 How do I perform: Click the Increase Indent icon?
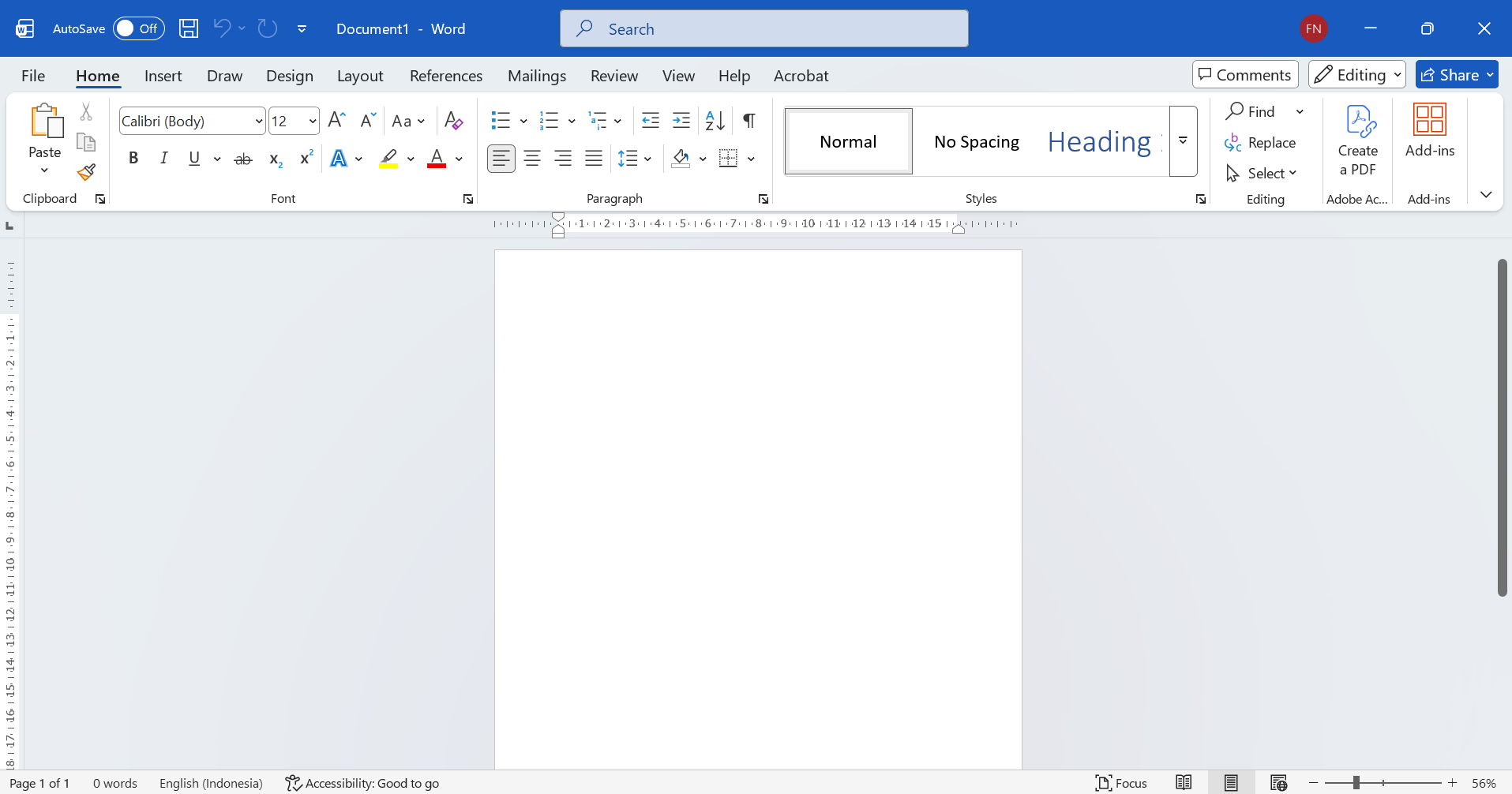(681, 121)
